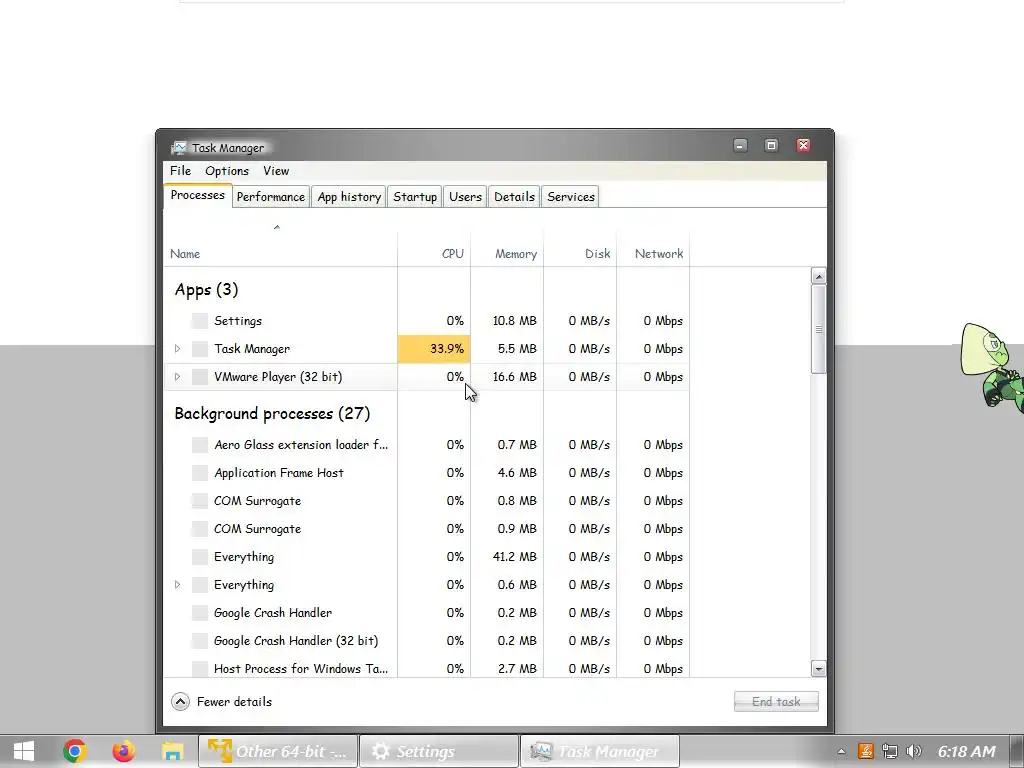Click the Aero Glass extension loader icon
1024x768 pixels.
click(x=200, y=445)
